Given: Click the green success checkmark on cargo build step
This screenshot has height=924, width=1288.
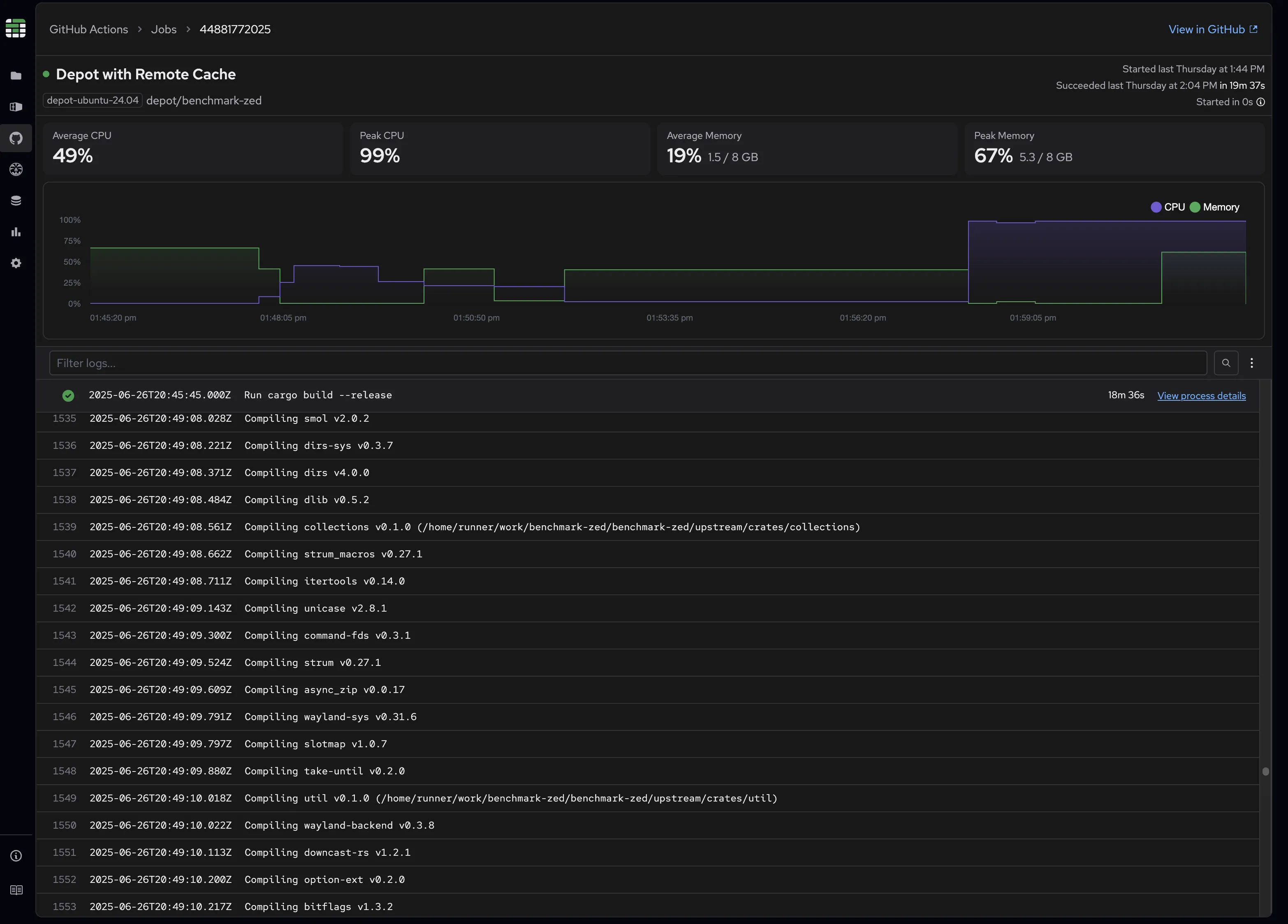Looking at the screenshot, I should (68, 395).
